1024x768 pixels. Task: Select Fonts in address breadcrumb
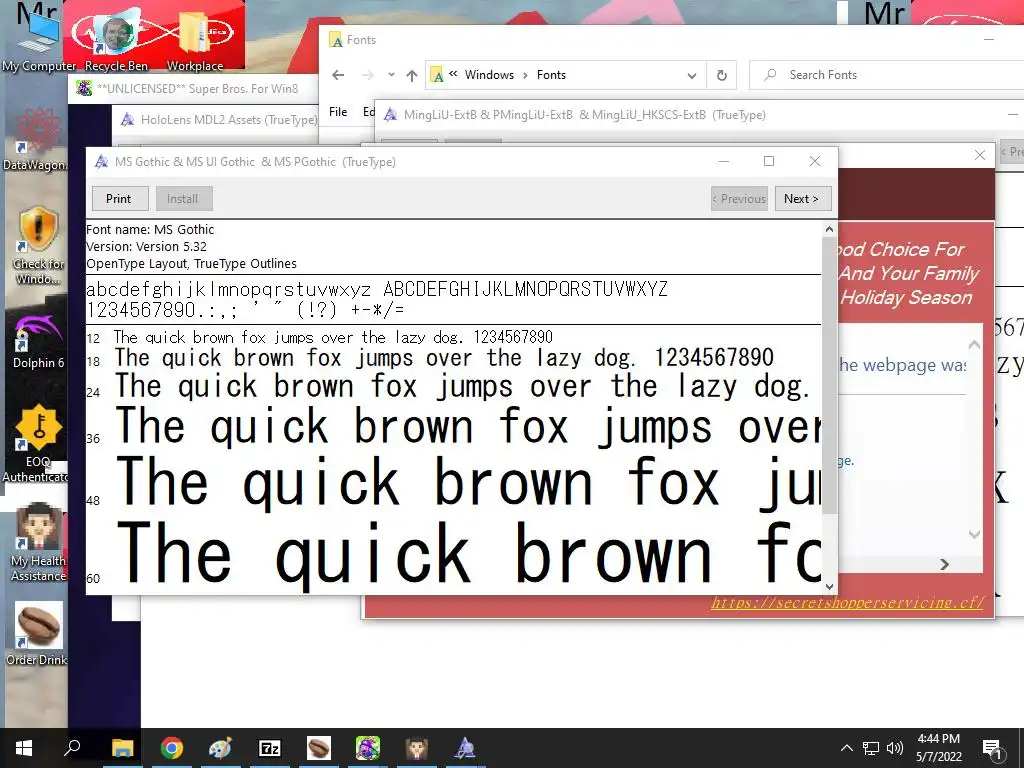tap(551, 75)
